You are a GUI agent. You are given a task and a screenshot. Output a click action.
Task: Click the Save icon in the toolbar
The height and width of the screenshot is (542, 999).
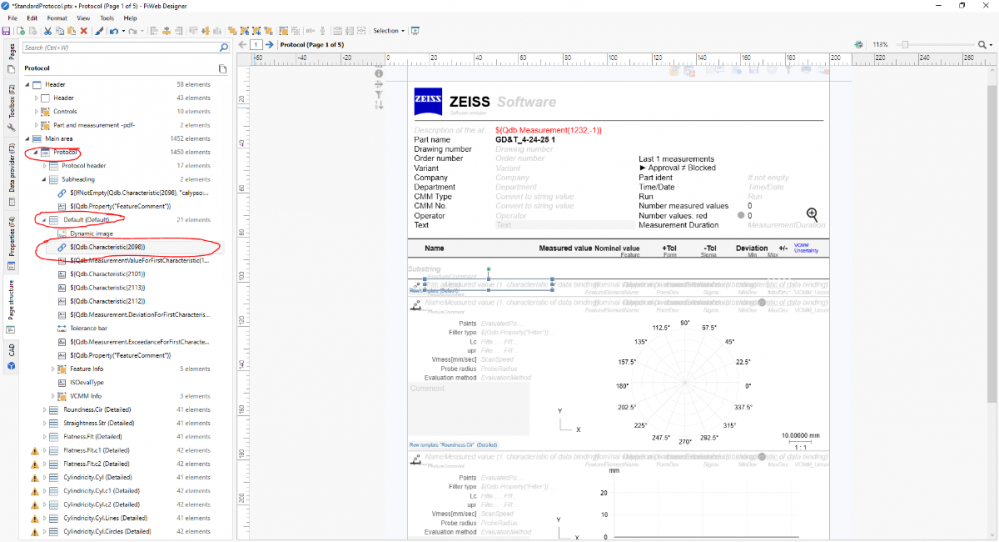point(8,31)
